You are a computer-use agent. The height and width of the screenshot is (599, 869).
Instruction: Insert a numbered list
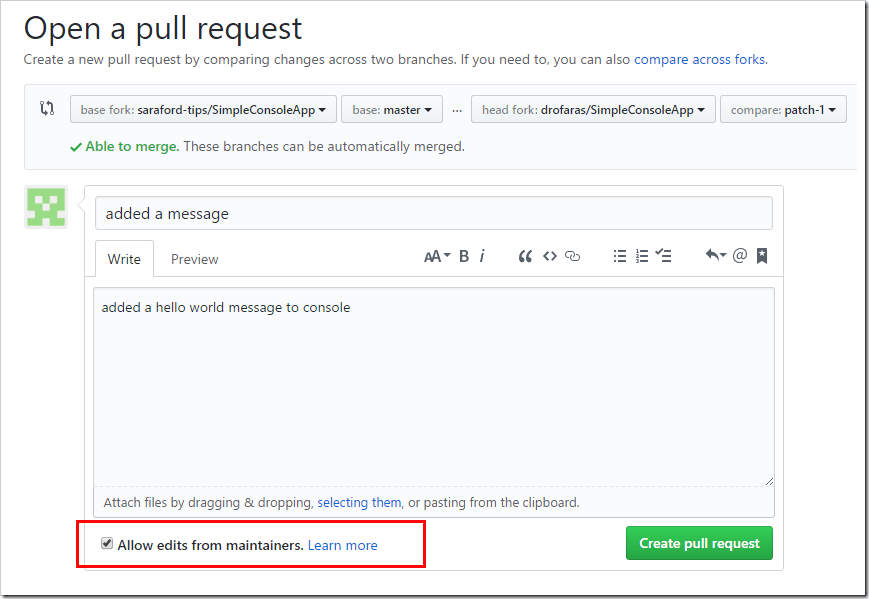coord(641,256)
